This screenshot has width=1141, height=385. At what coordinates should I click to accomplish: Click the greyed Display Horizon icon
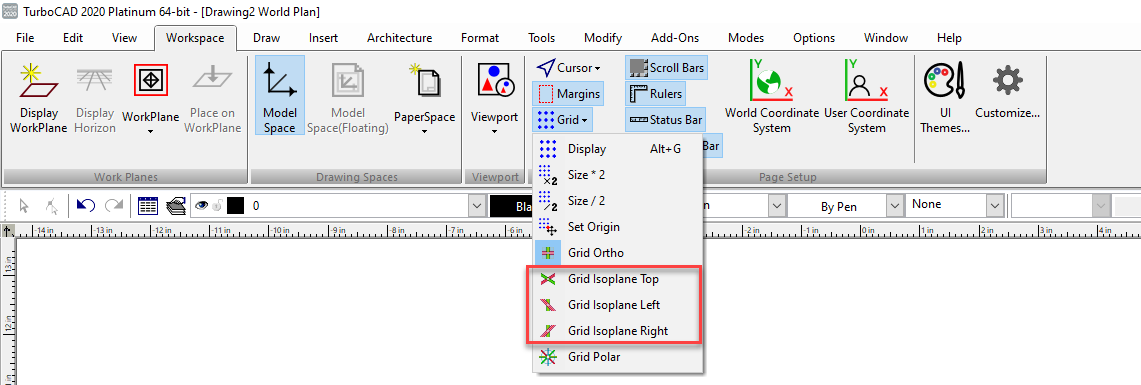95,80
